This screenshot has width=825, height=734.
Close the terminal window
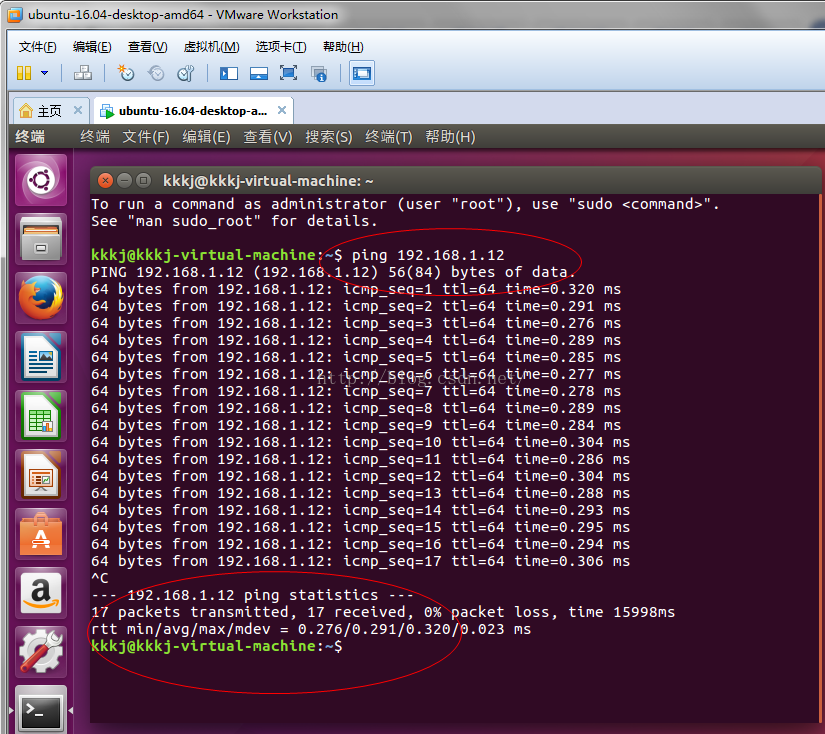[x=105, y=181]
